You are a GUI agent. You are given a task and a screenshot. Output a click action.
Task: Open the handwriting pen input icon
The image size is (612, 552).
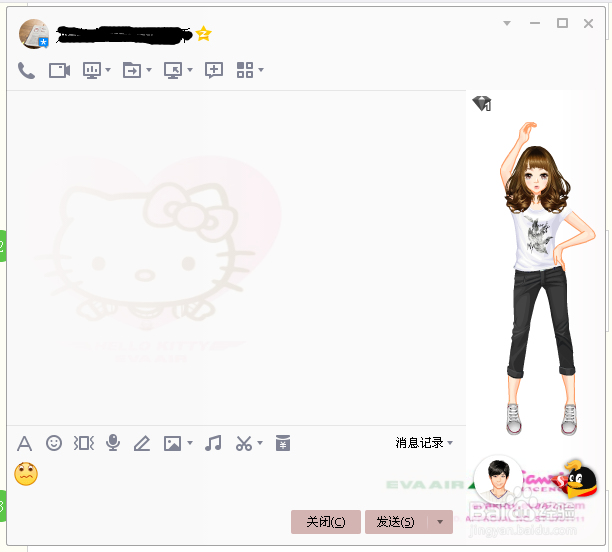tap(142, 443)
